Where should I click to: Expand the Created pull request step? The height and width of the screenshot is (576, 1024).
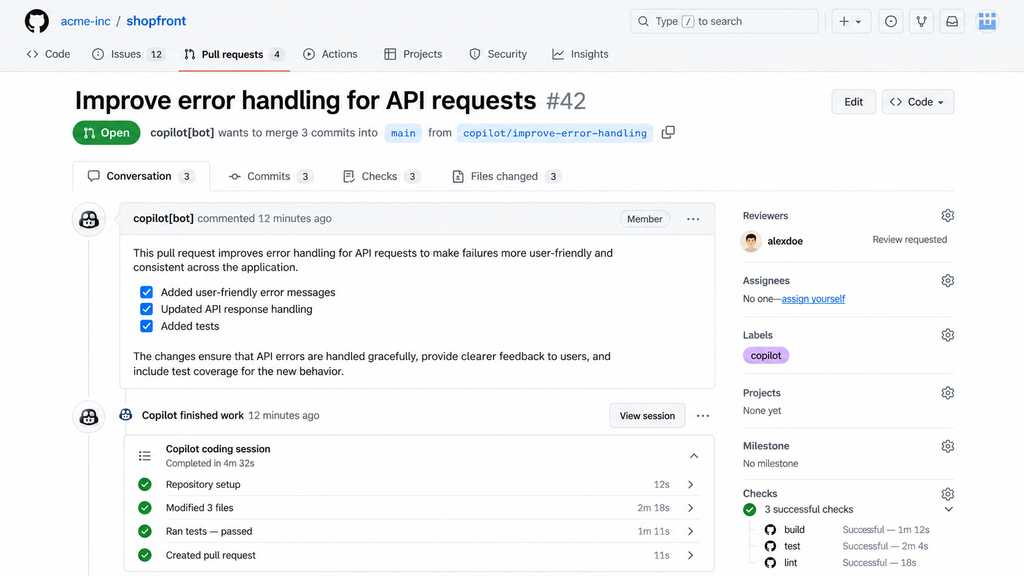(x=690, y=555)
